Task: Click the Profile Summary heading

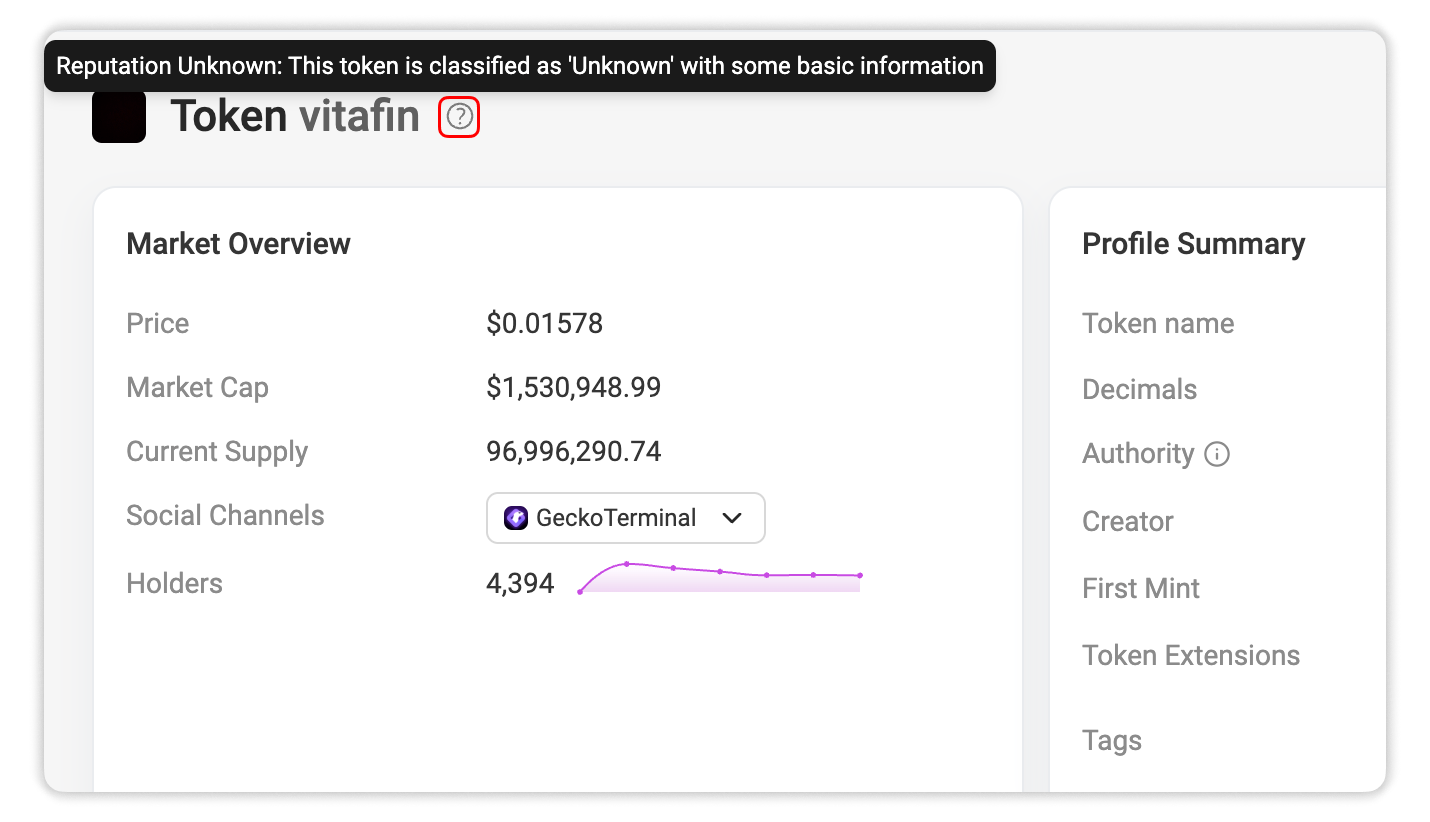Action: [x=1193, y=244]
